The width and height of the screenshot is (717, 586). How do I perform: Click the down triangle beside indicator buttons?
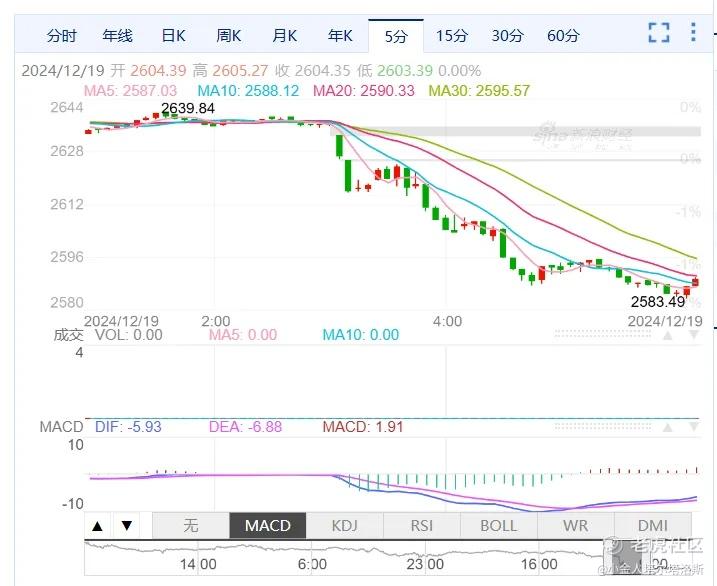point(127,526)
